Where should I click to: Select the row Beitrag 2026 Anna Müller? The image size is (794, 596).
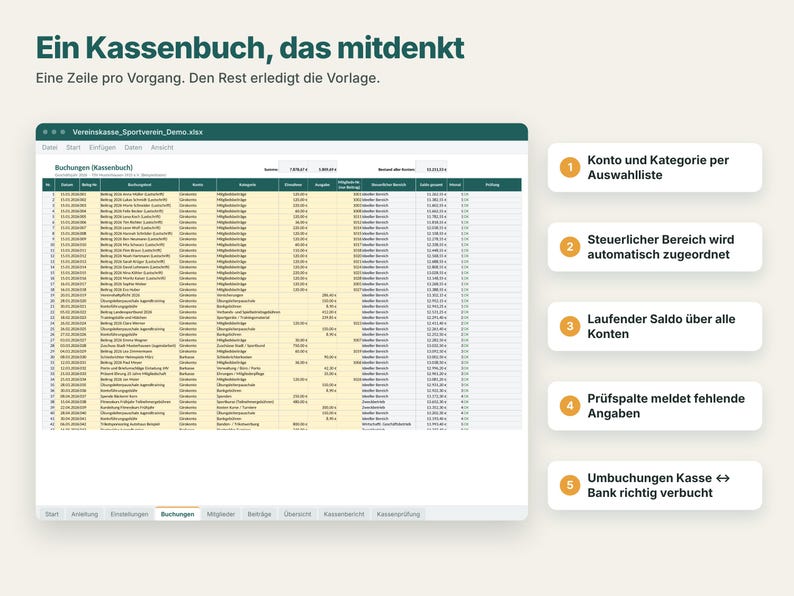[282, 194]
